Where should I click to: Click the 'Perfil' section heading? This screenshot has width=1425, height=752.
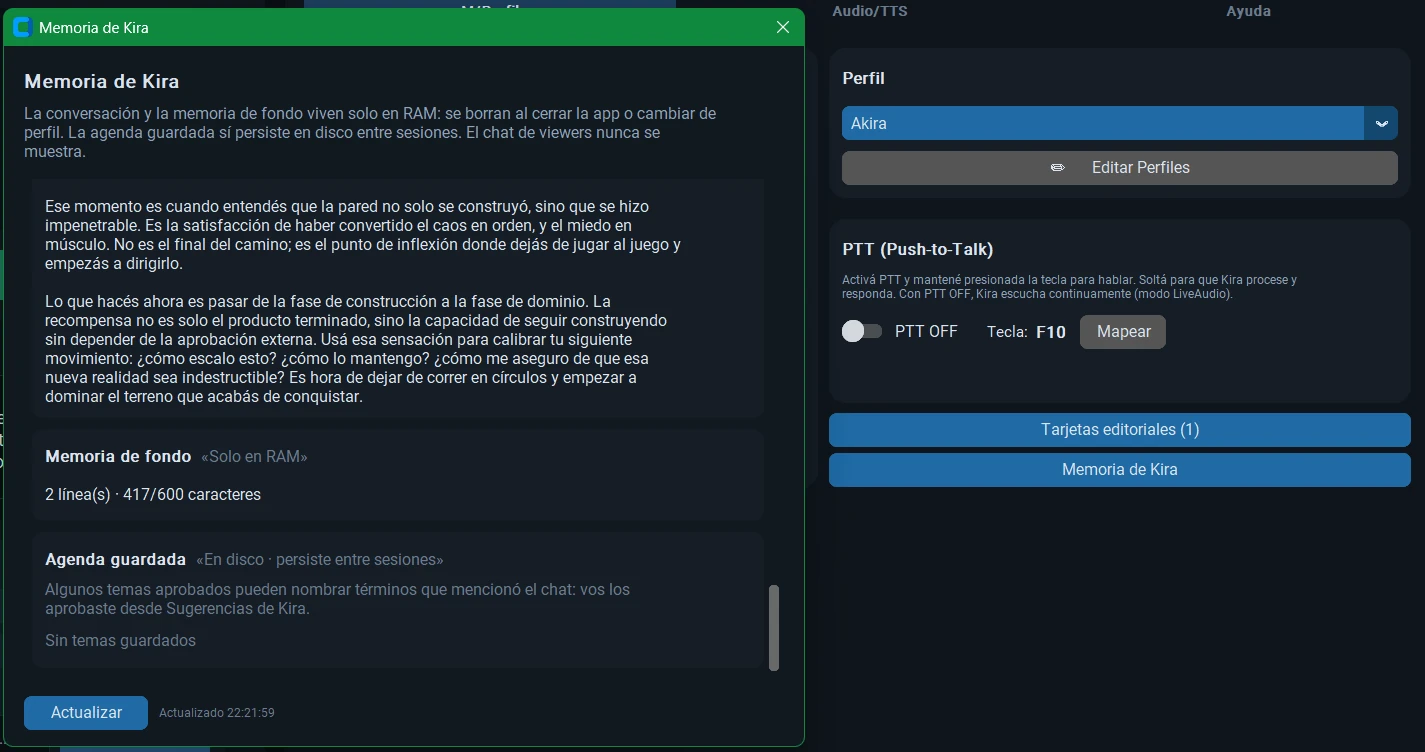[863, 78]
